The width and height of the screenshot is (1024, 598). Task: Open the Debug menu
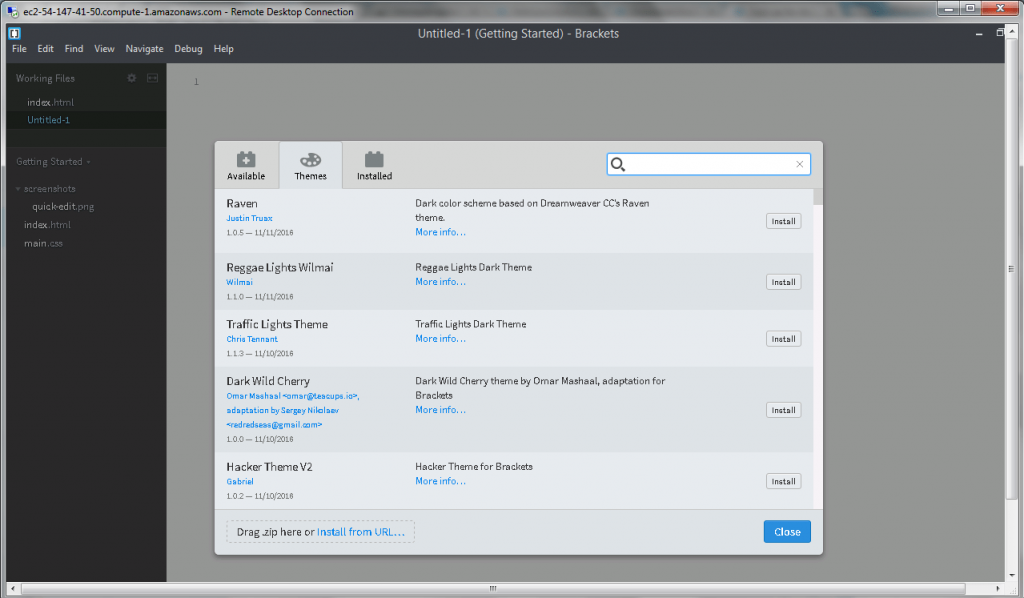188,48
